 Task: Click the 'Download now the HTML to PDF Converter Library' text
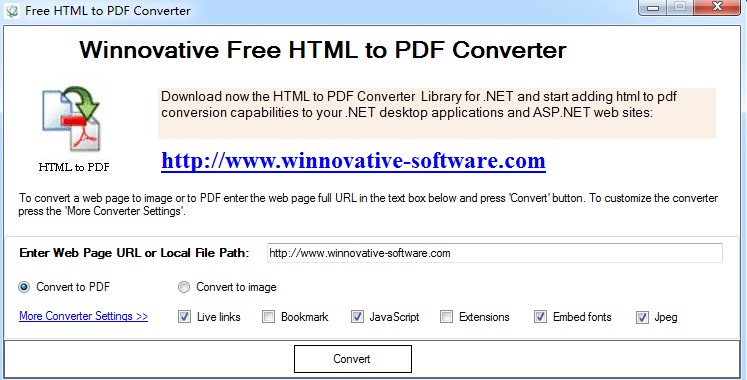tap(419, 105)
